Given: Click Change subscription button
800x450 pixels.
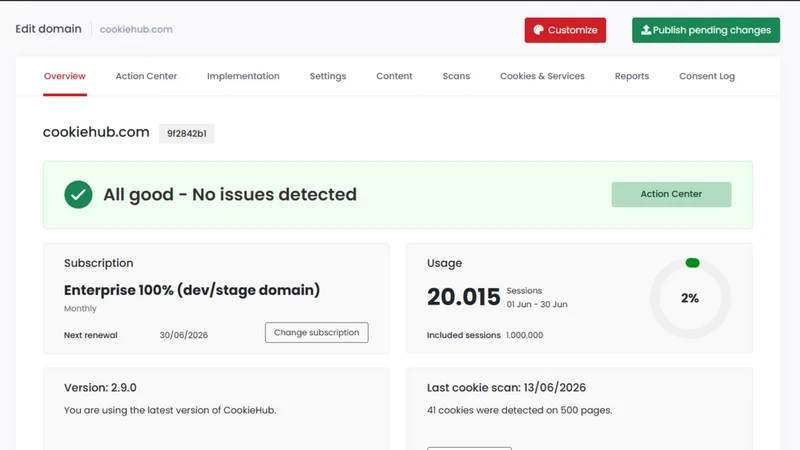Looking at the screenshot, I should (316, 333).
